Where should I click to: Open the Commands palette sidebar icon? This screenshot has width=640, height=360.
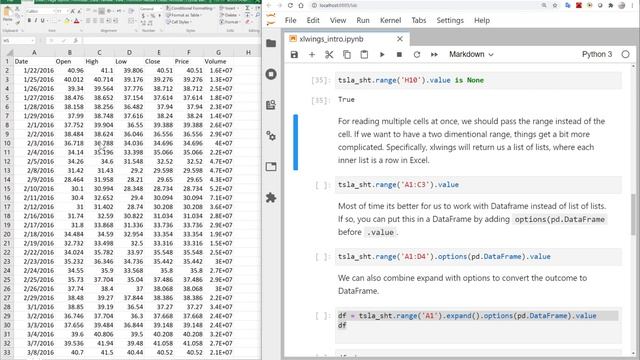[x=271, y=105]
